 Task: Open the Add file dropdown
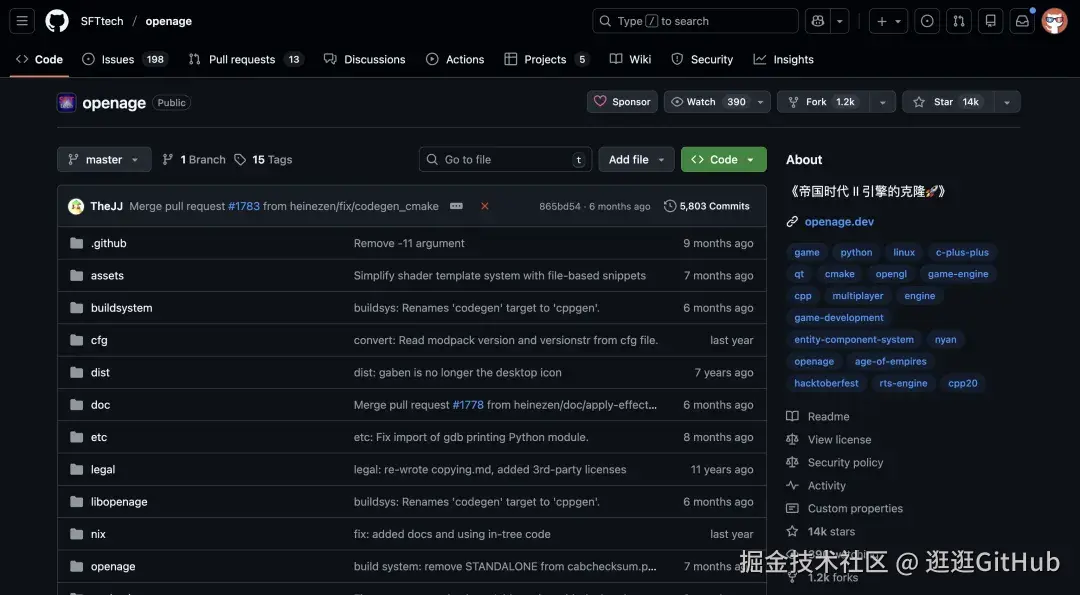click(x=636, y=160)
